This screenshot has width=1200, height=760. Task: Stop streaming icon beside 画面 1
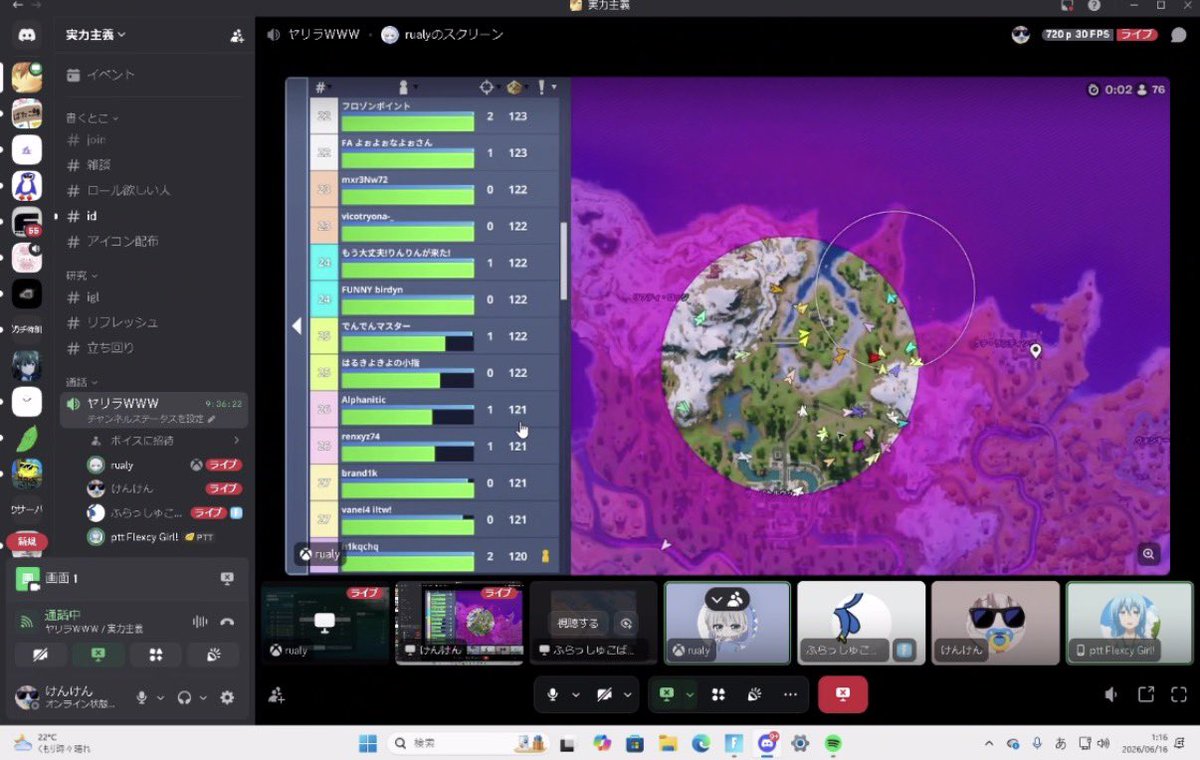pyautogui.click(x=227, y=578)
